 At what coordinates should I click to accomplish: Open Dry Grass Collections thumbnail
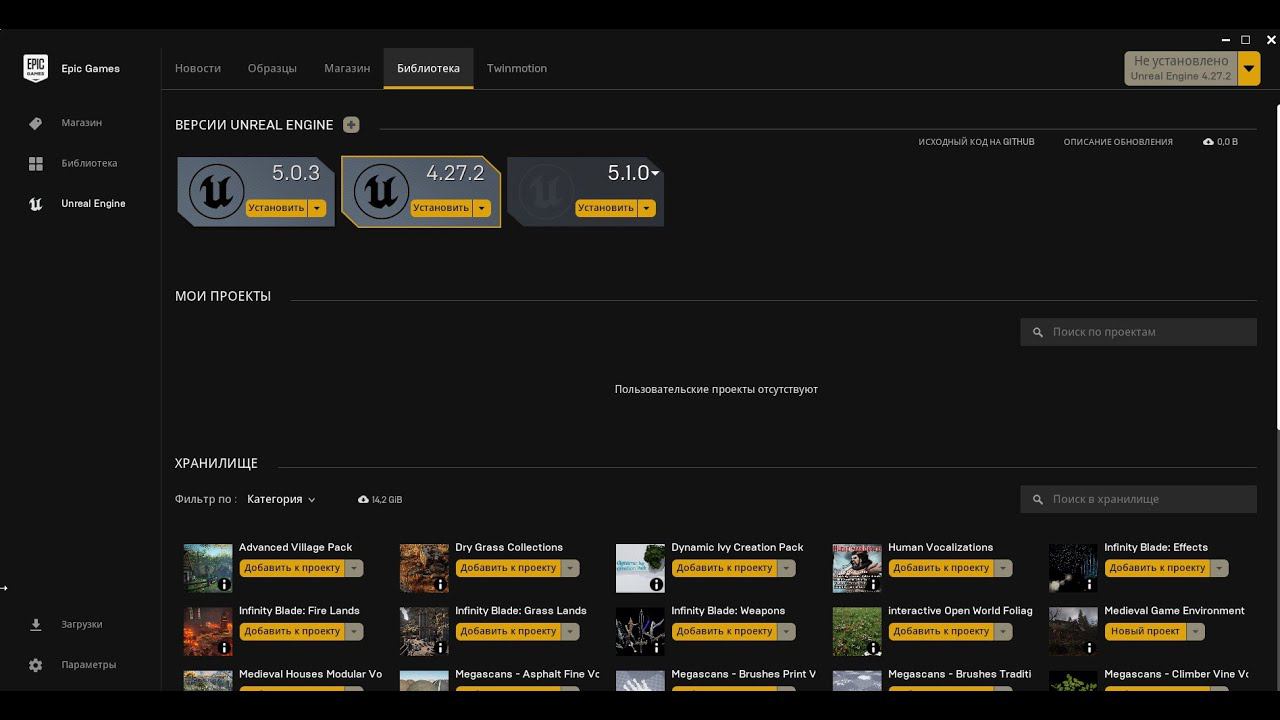point(424,568)
